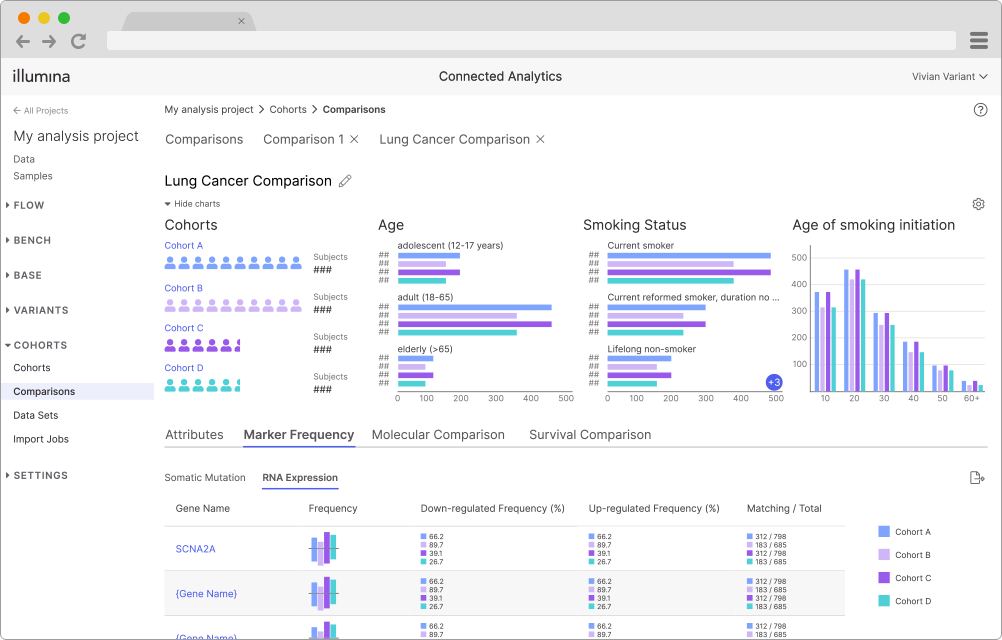The image size is (1002, 640).
Task: Open Data Sets in the sidebar
Action: 36,415
